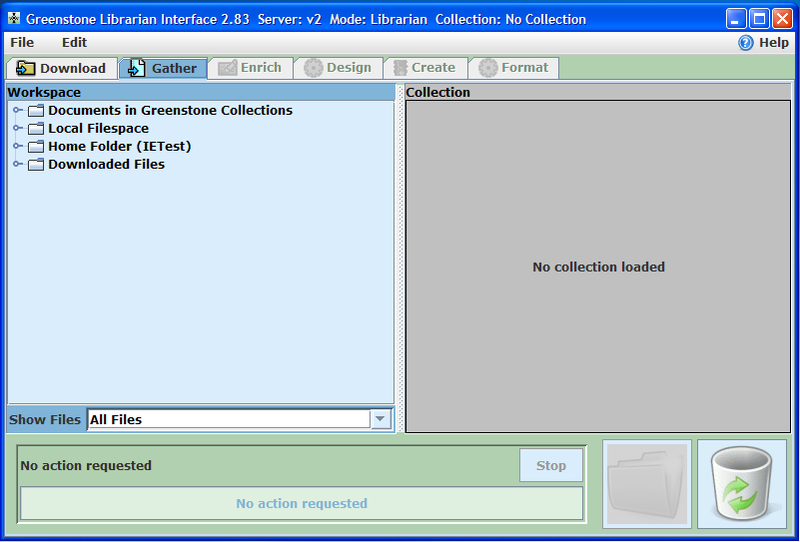Select the Gather tab

163,68
